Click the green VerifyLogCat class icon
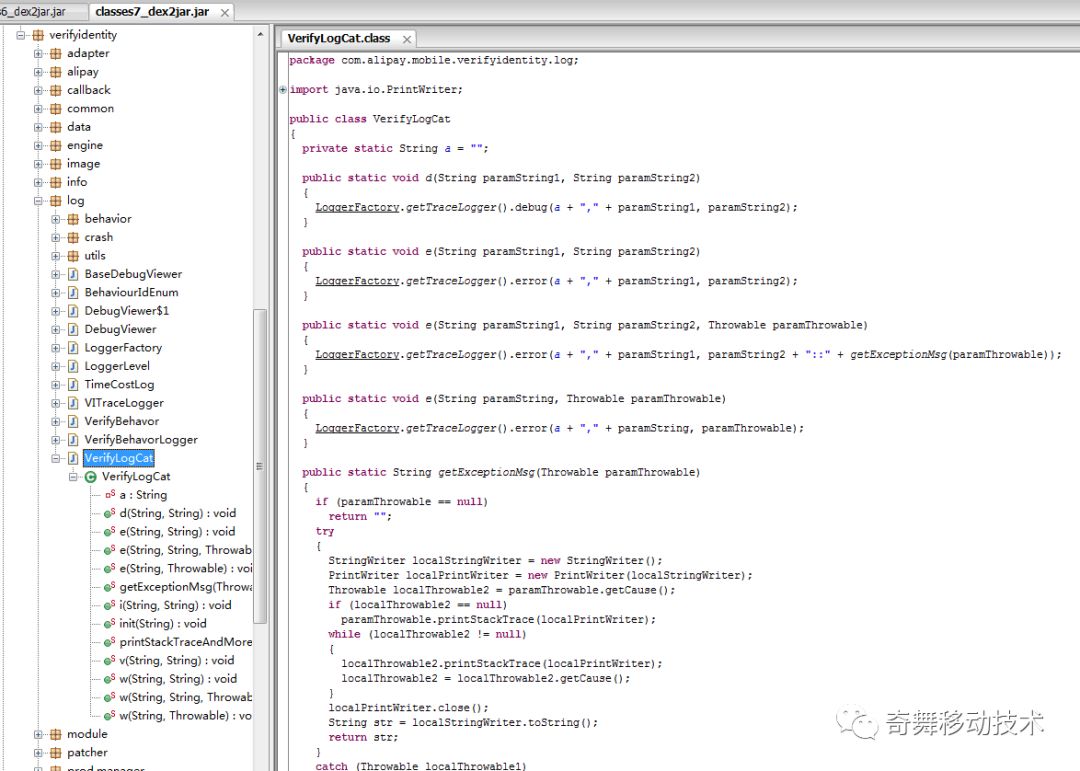Image resolution: width=1080 pixels, height=771 pixels. pos(90,477)
